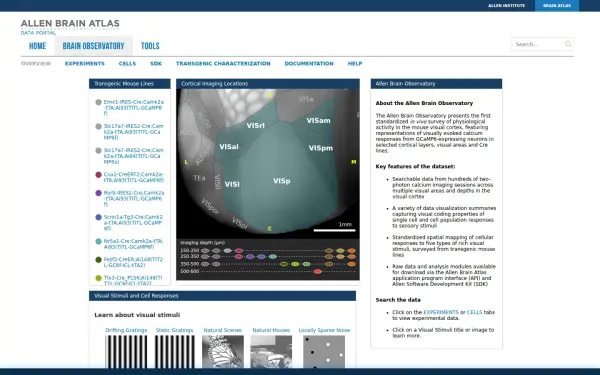Image resolution: width=600 pixels, height=375 pixels.
Task: Open the Natural Movies stimulus link
Action: [x=271, y=330]
